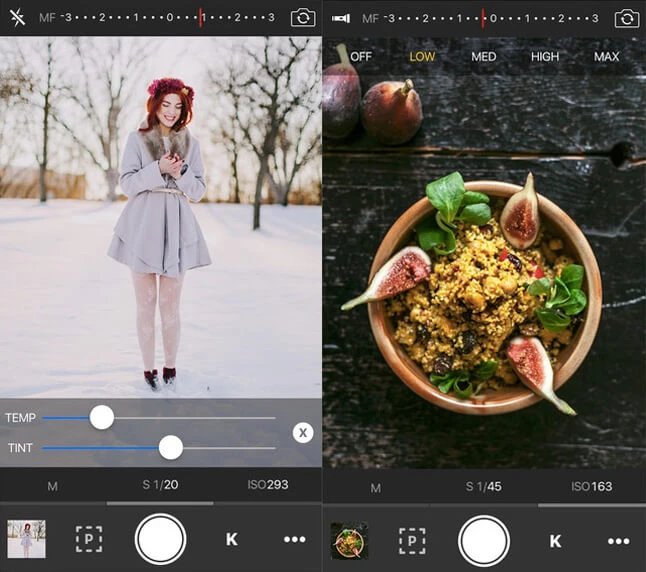This screenshot has height=572, width=646.
Task: Open the food photo thumbnail in gallery
Action: coord(349,540)
